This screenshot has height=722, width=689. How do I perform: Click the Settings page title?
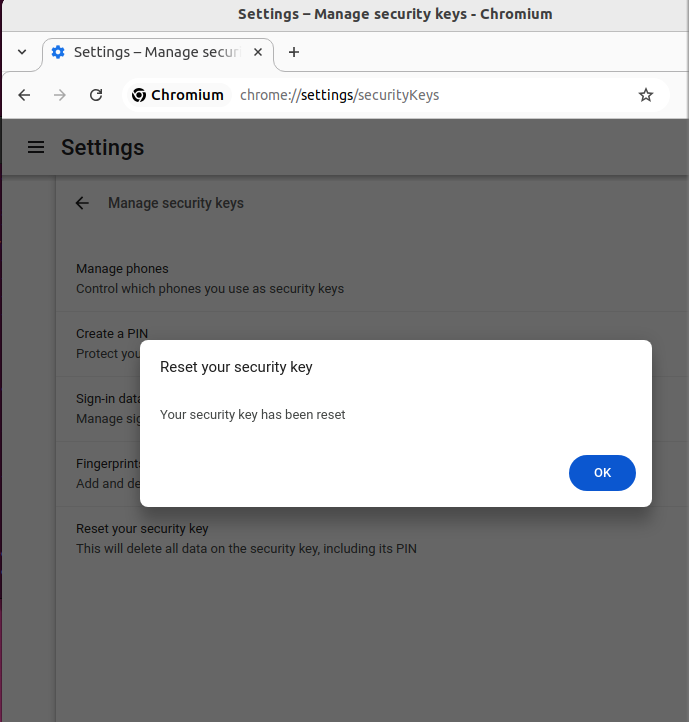[x=103, y=147]
